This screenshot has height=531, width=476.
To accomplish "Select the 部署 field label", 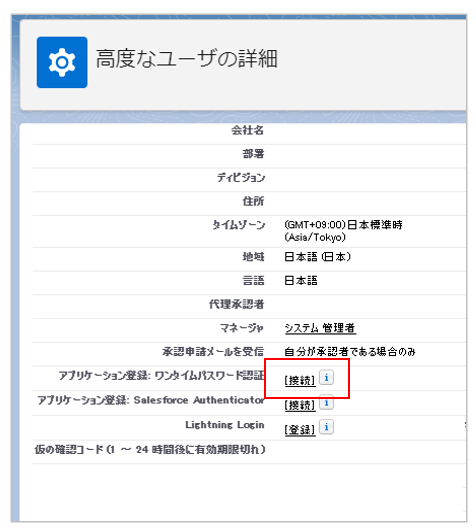I will click(253, 154).
